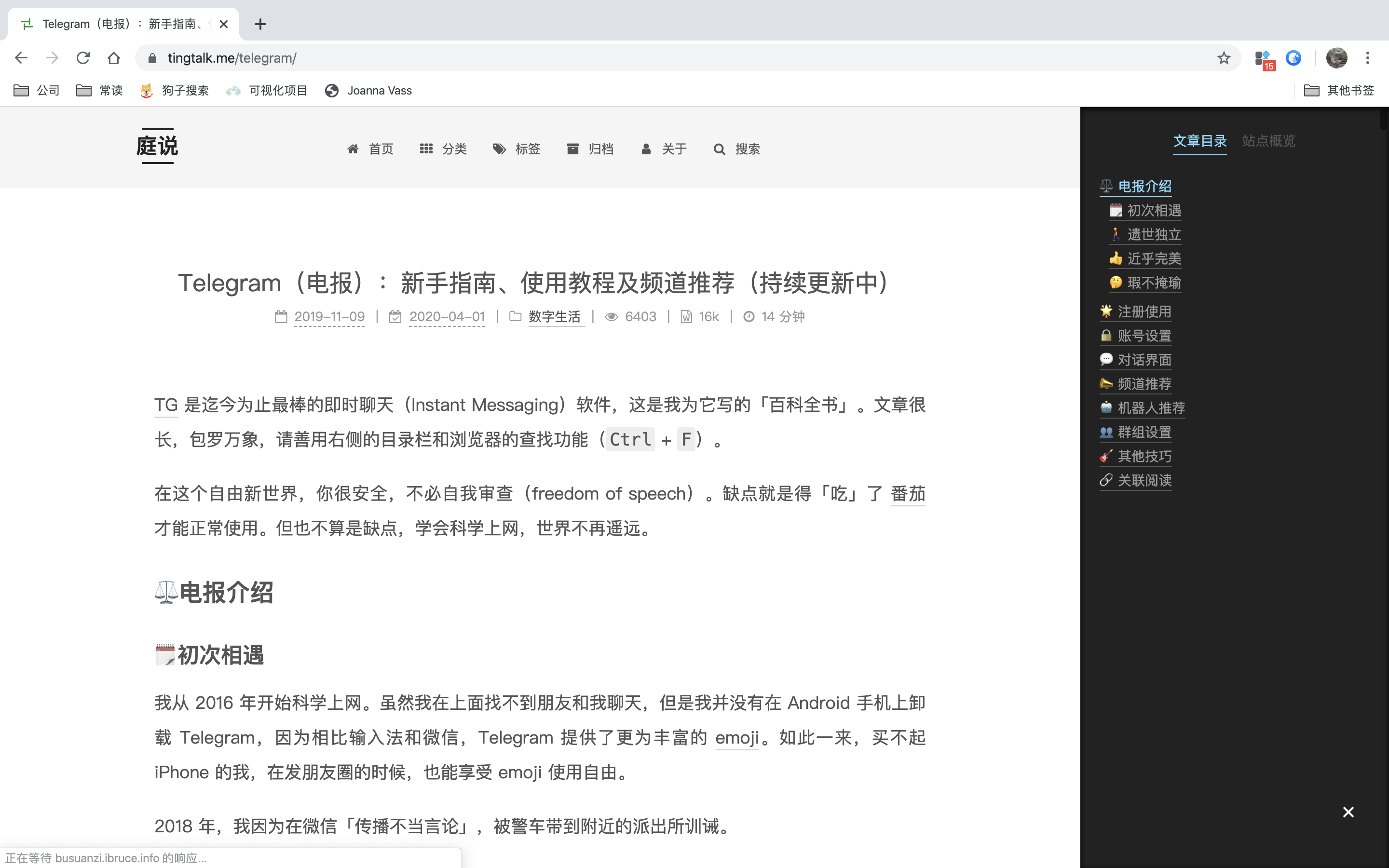Viewport: 1389px width, 868px height.
Task: Open 归档 navigation menu item
Action: point(591,149)
